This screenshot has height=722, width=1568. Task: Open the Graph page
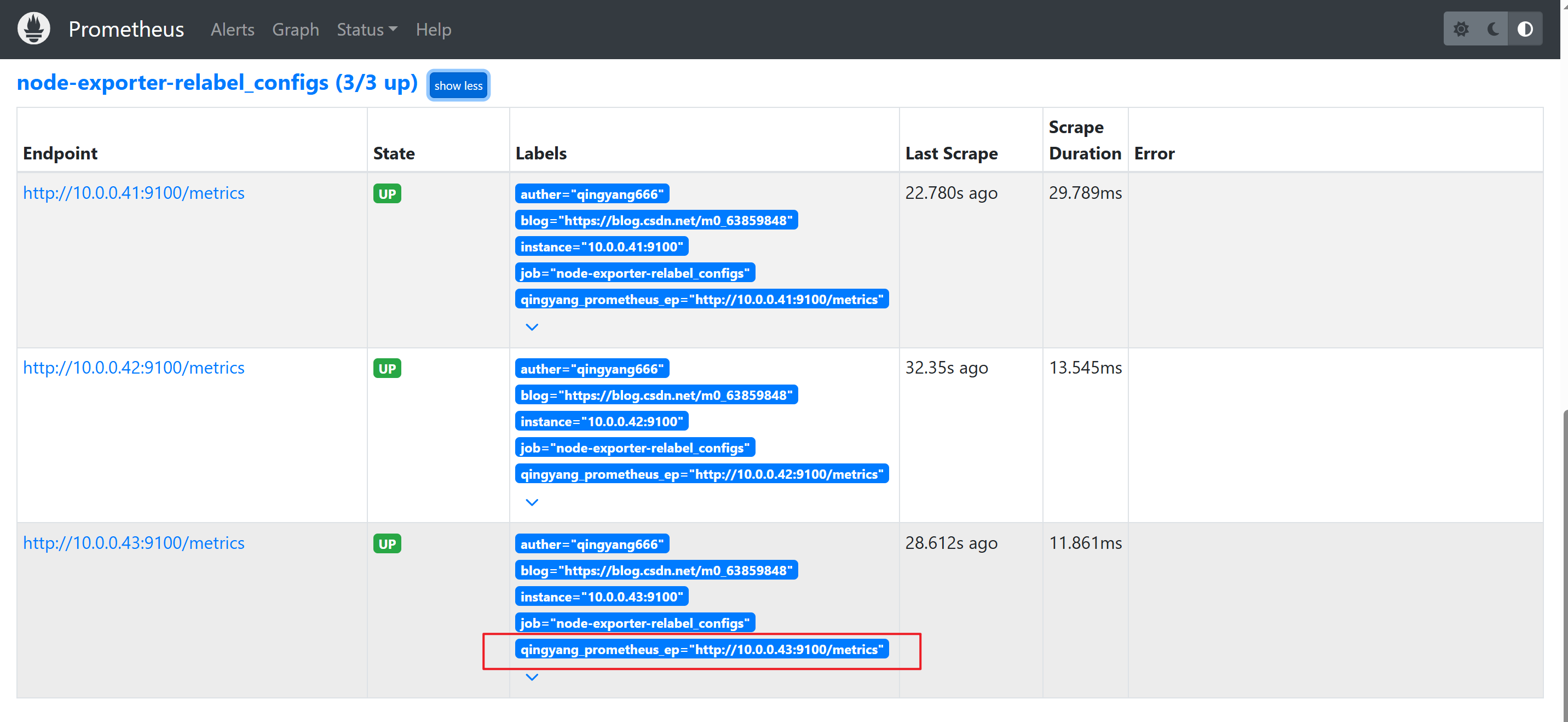(295, 29)
